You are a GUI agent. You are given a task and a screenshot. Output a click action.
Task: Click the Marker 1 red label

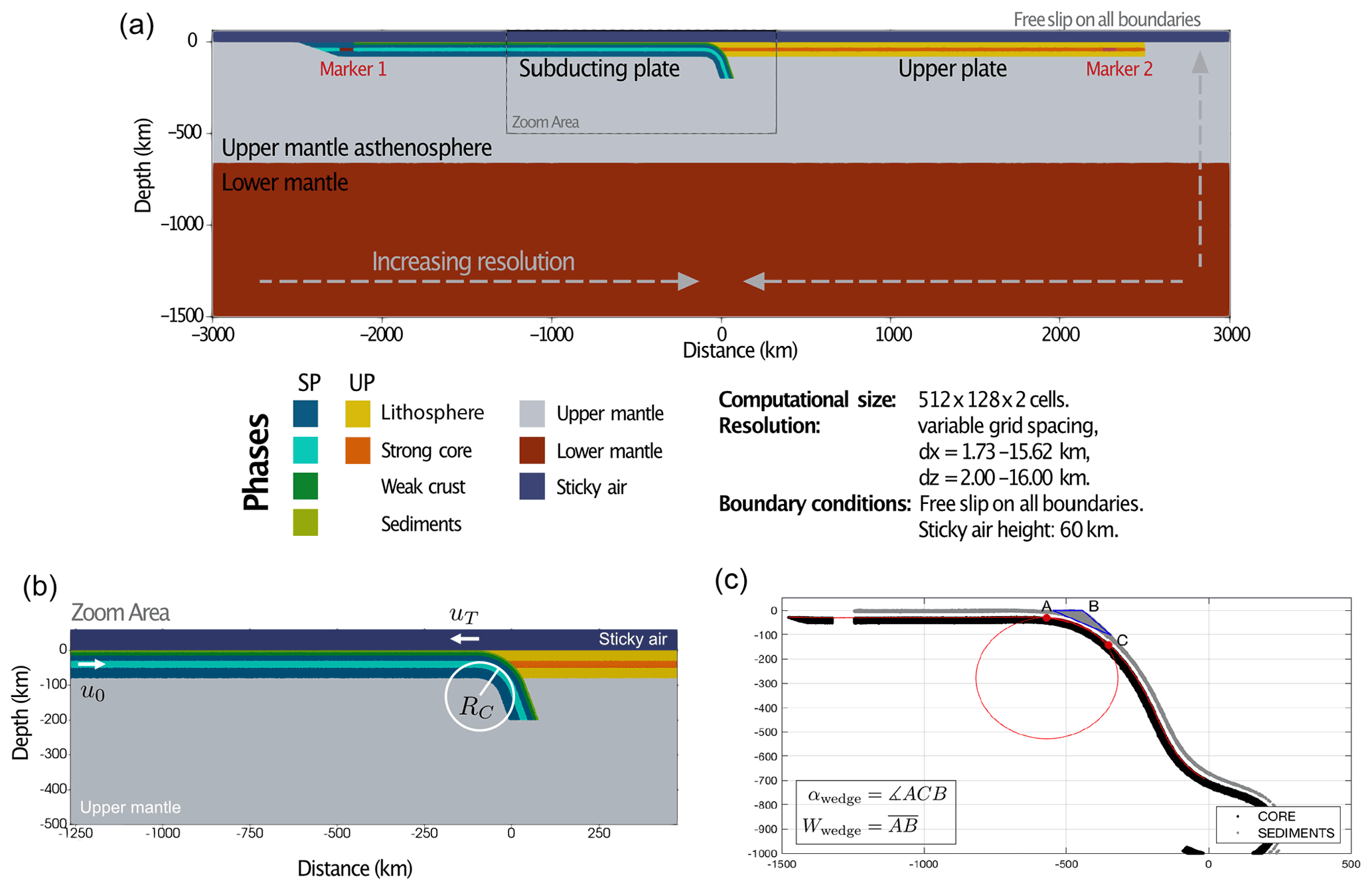[x=352, y=69]
